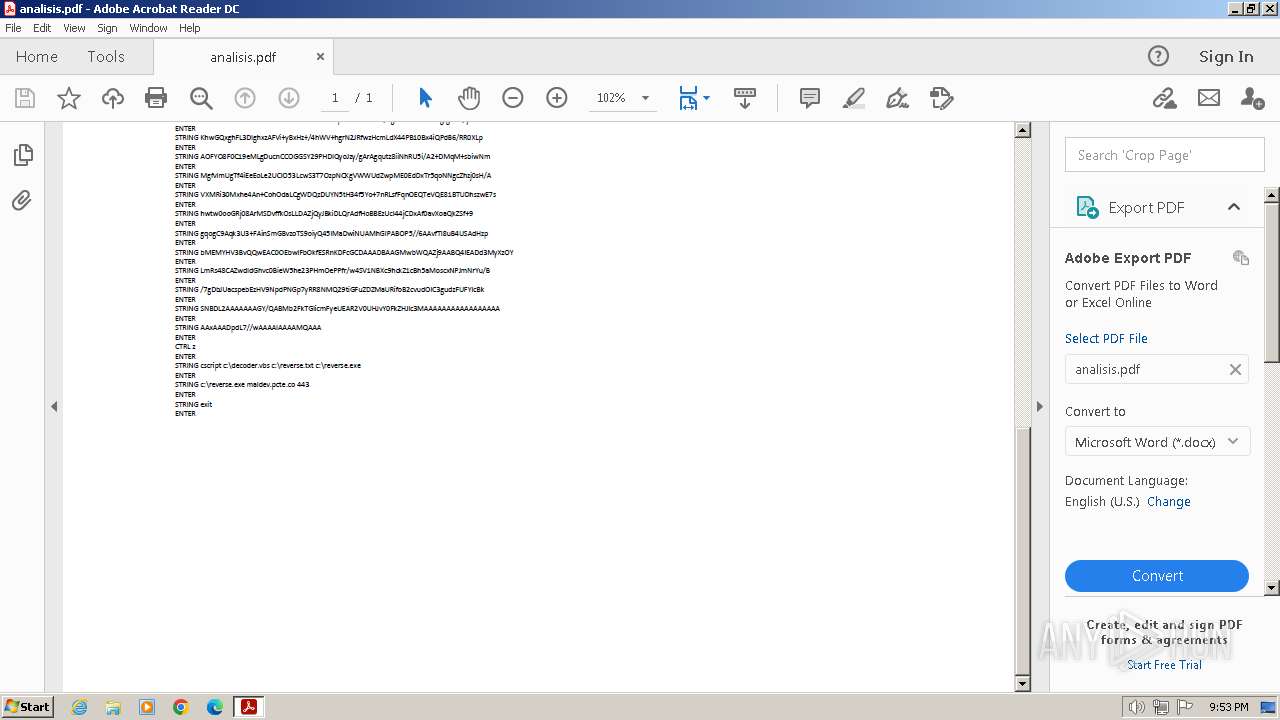Click Sign In

pos(1226,57)
